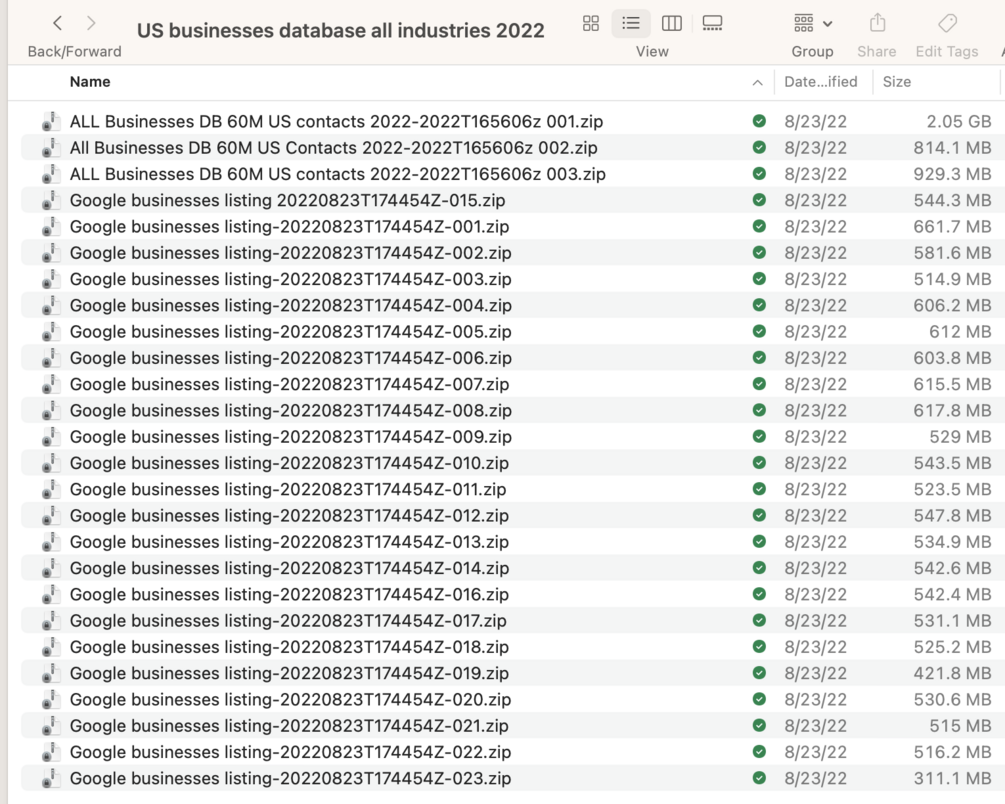Select Google businesses listing-016.zip
Image resolution: width=1005 pixels, height=804 pixels.
[x=289, y=595]
